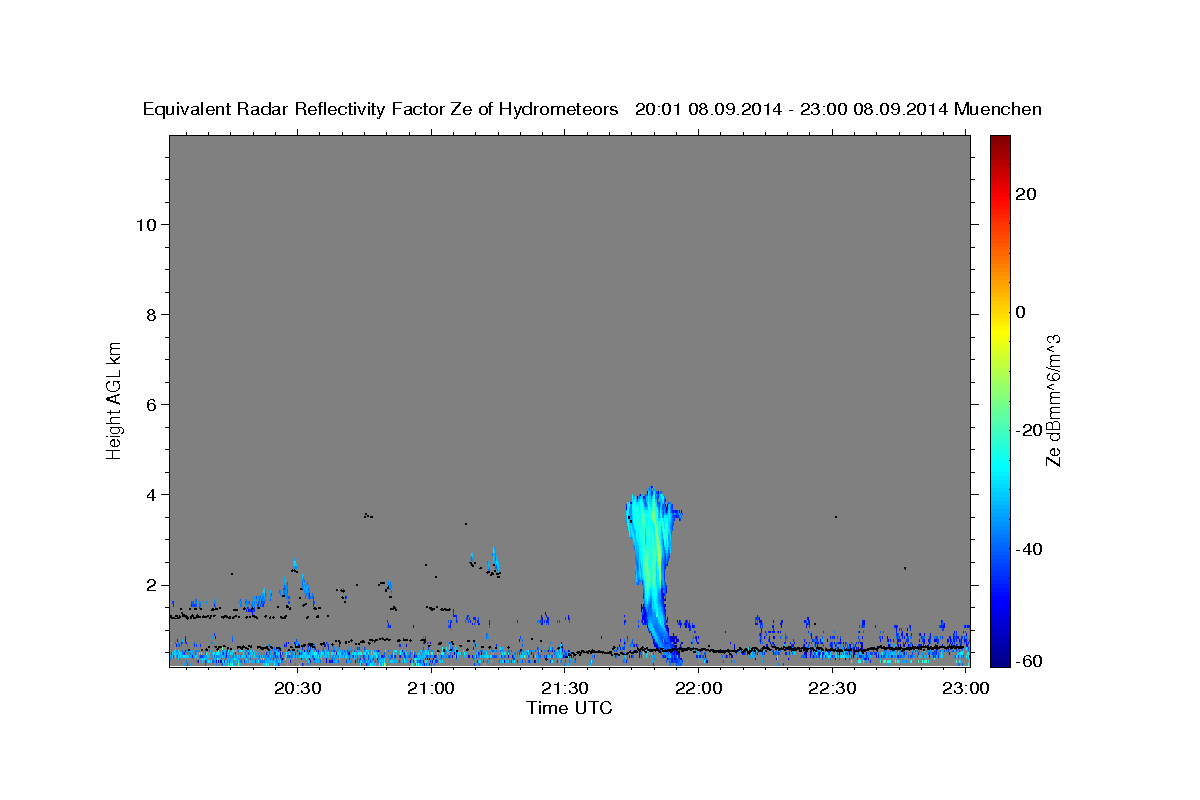Click the 'Time UTC' x-axis label

point(569,708)
